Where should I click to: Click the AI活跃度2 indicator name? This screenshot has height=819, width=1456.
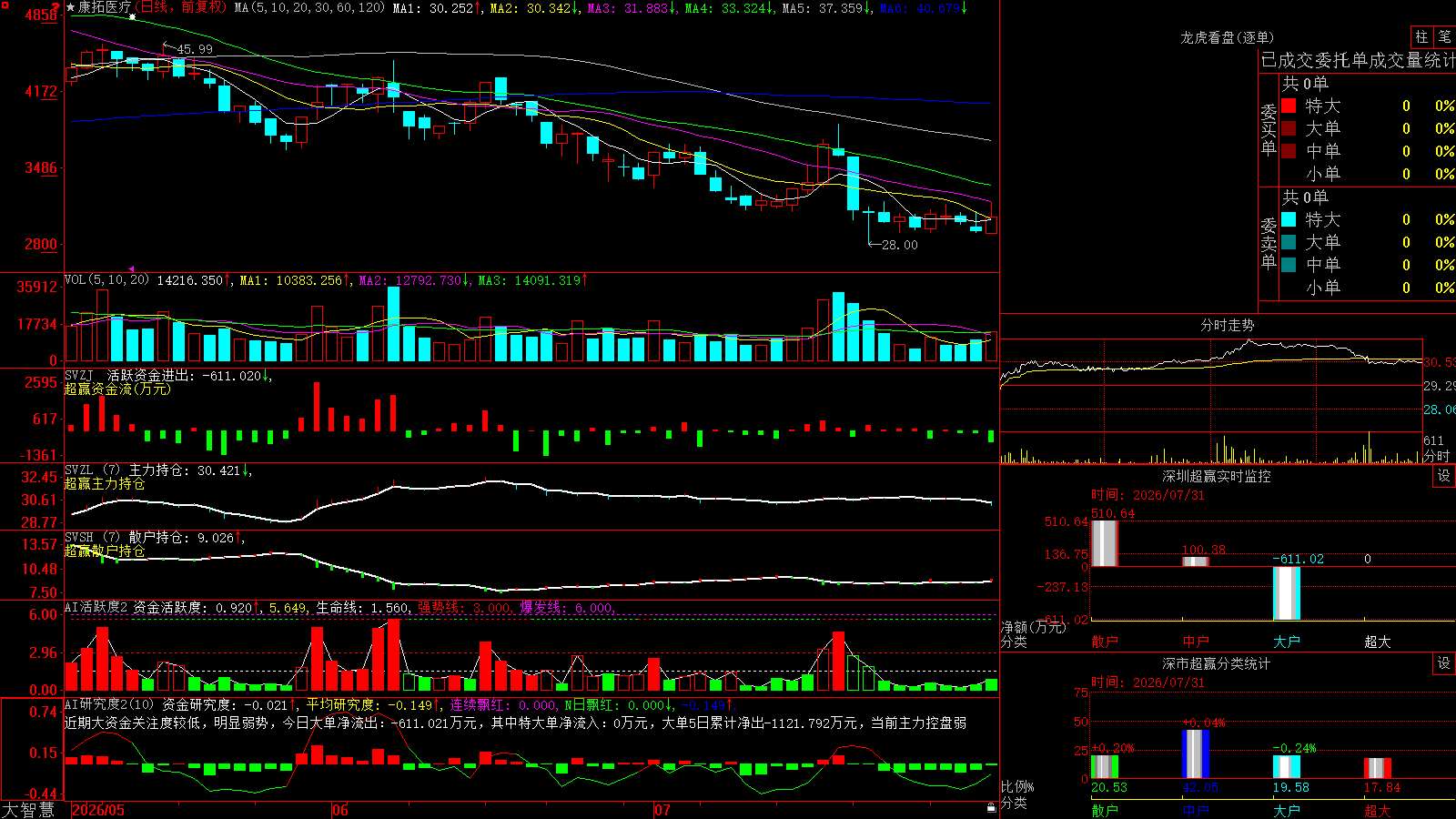click(96, 608)
